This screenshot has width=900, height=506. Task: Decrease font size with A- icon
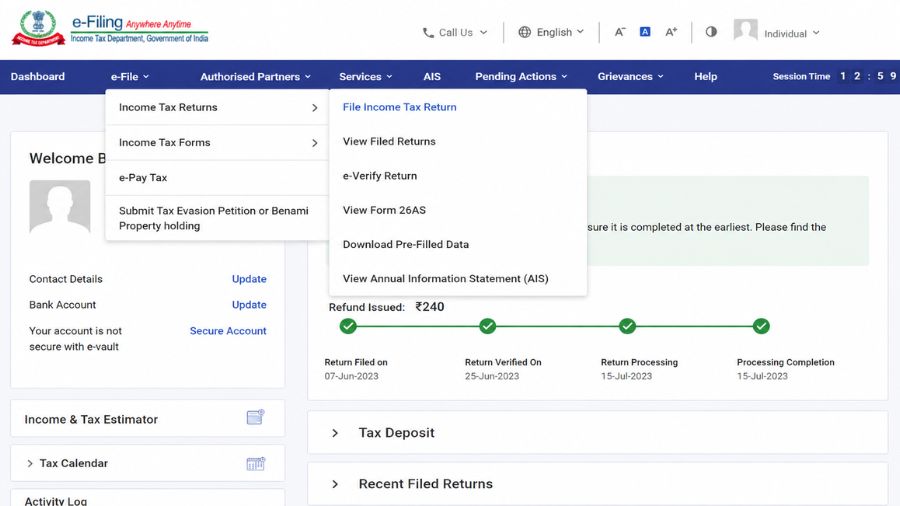click(x=620, y=32)
